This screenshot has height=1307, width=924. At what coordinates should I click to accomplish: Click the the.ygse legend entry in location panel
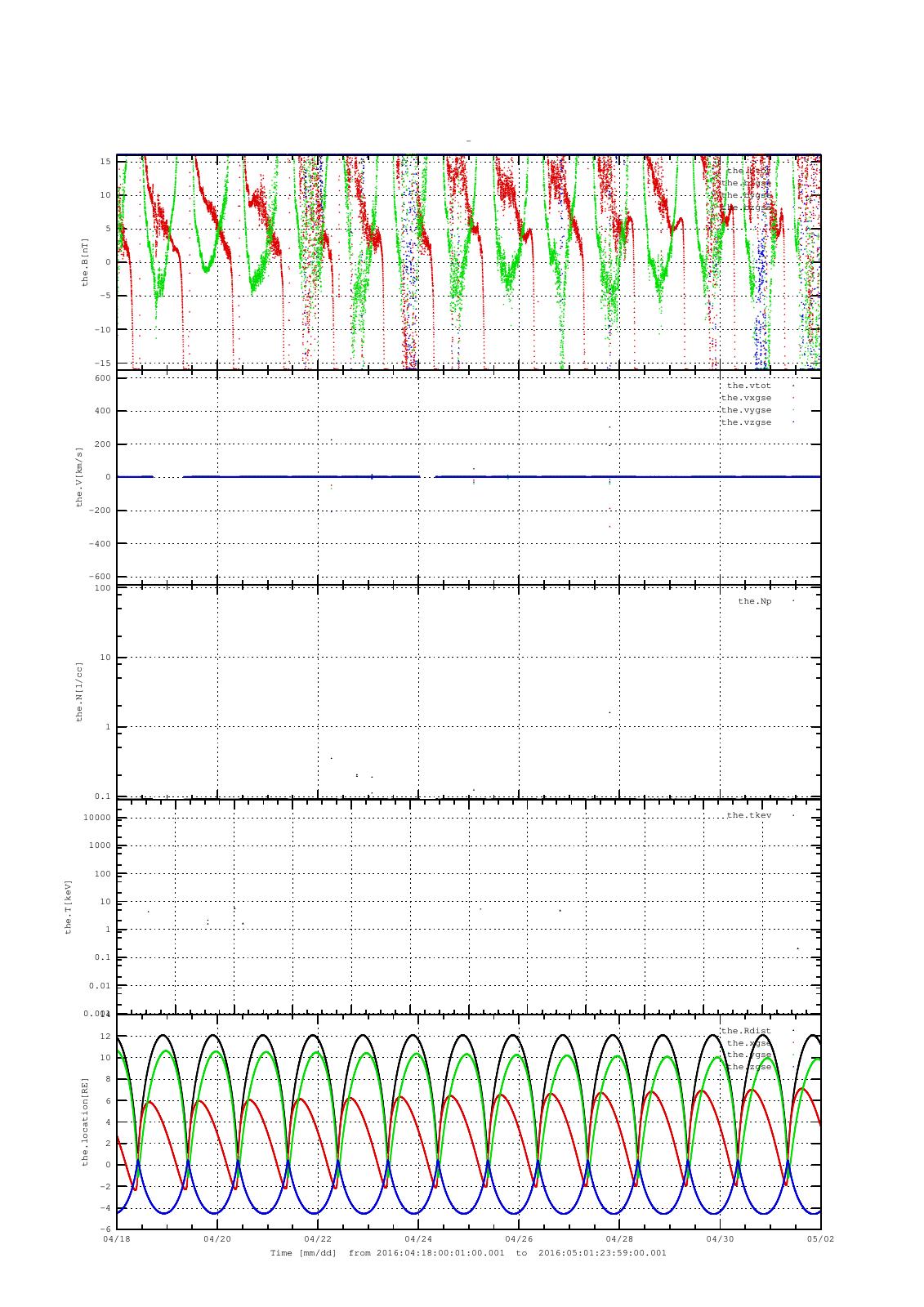[748, 1055]
